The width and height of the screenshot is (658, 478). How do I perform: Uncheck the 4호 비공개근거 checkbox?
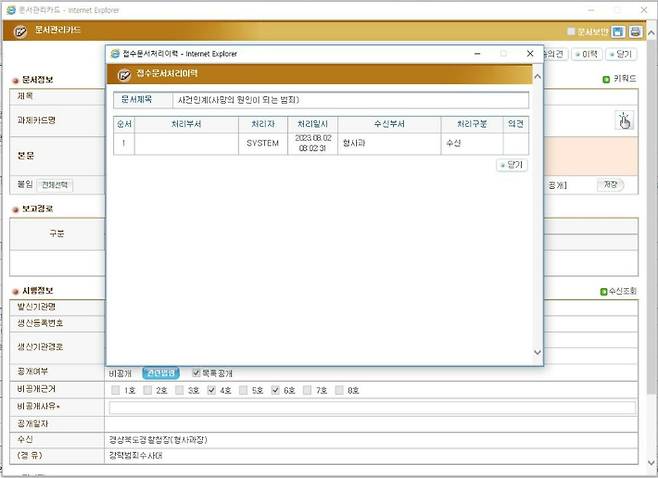[212, 390]
